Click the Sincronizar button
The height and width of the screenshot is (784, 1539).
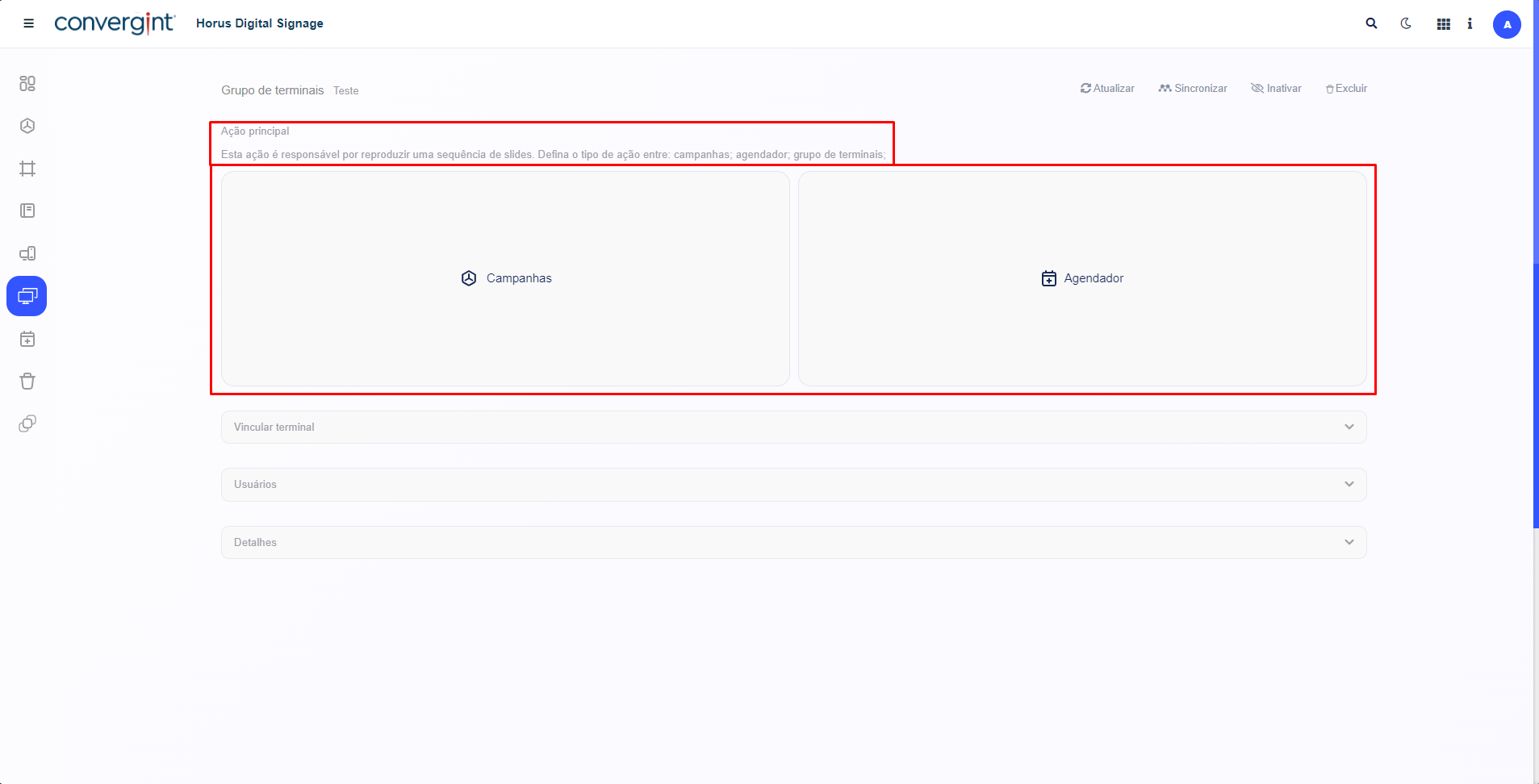tap(1193, 89)
